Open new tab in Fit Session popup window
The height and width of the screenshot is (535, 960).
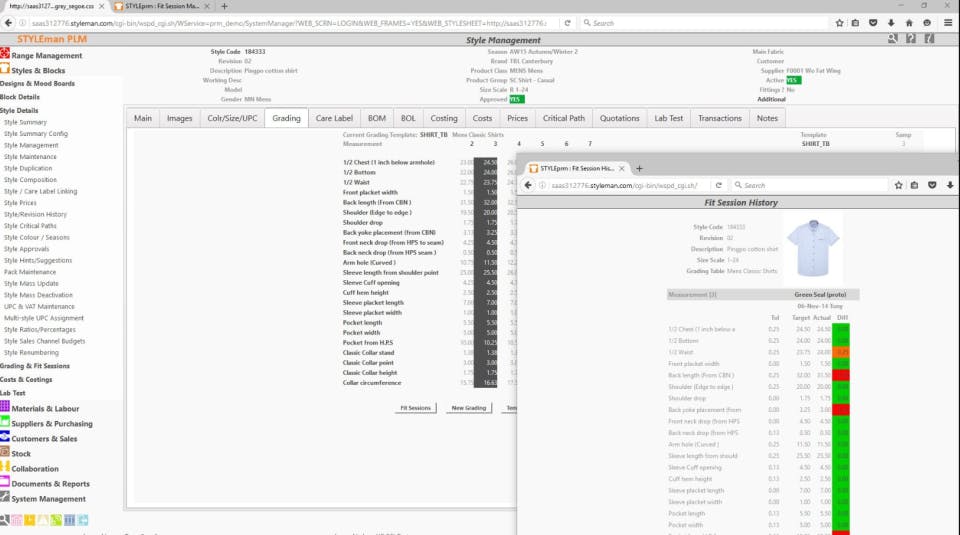point(639,168)
